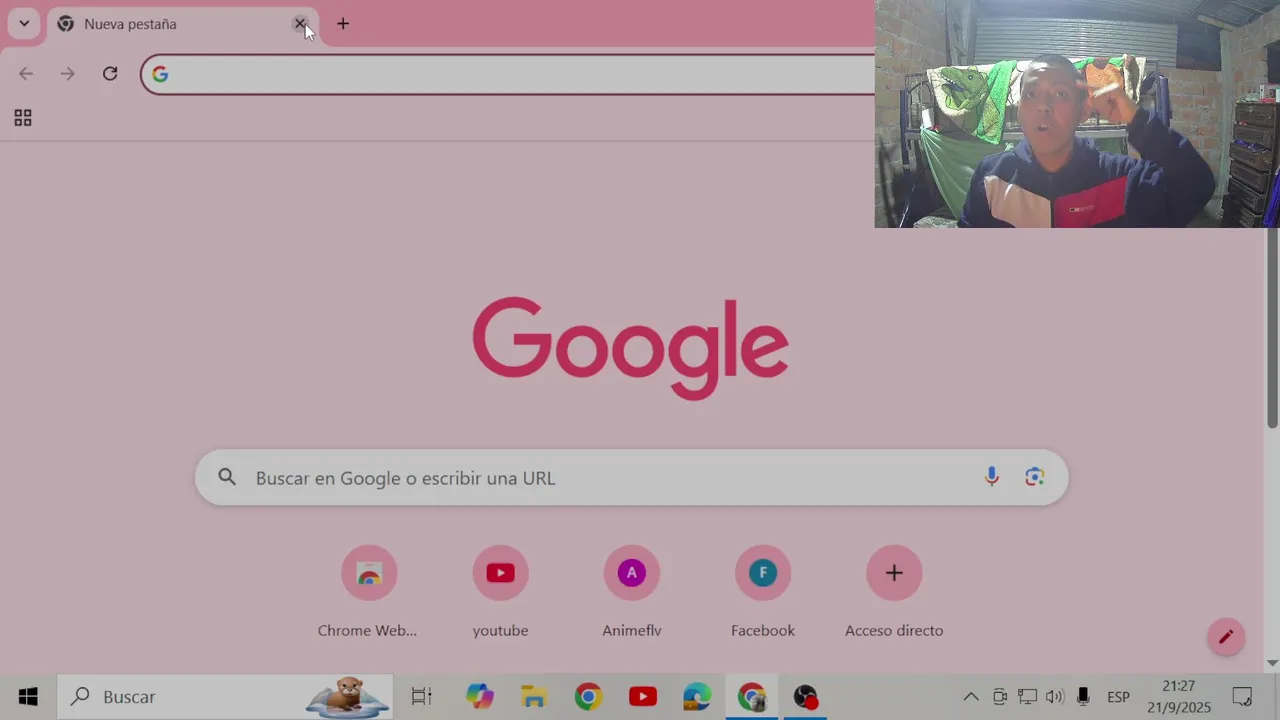Open the youtube shortcut
Image resolution: width=1280 pixels, height=720 pixels.
click(x=500, y=591)
